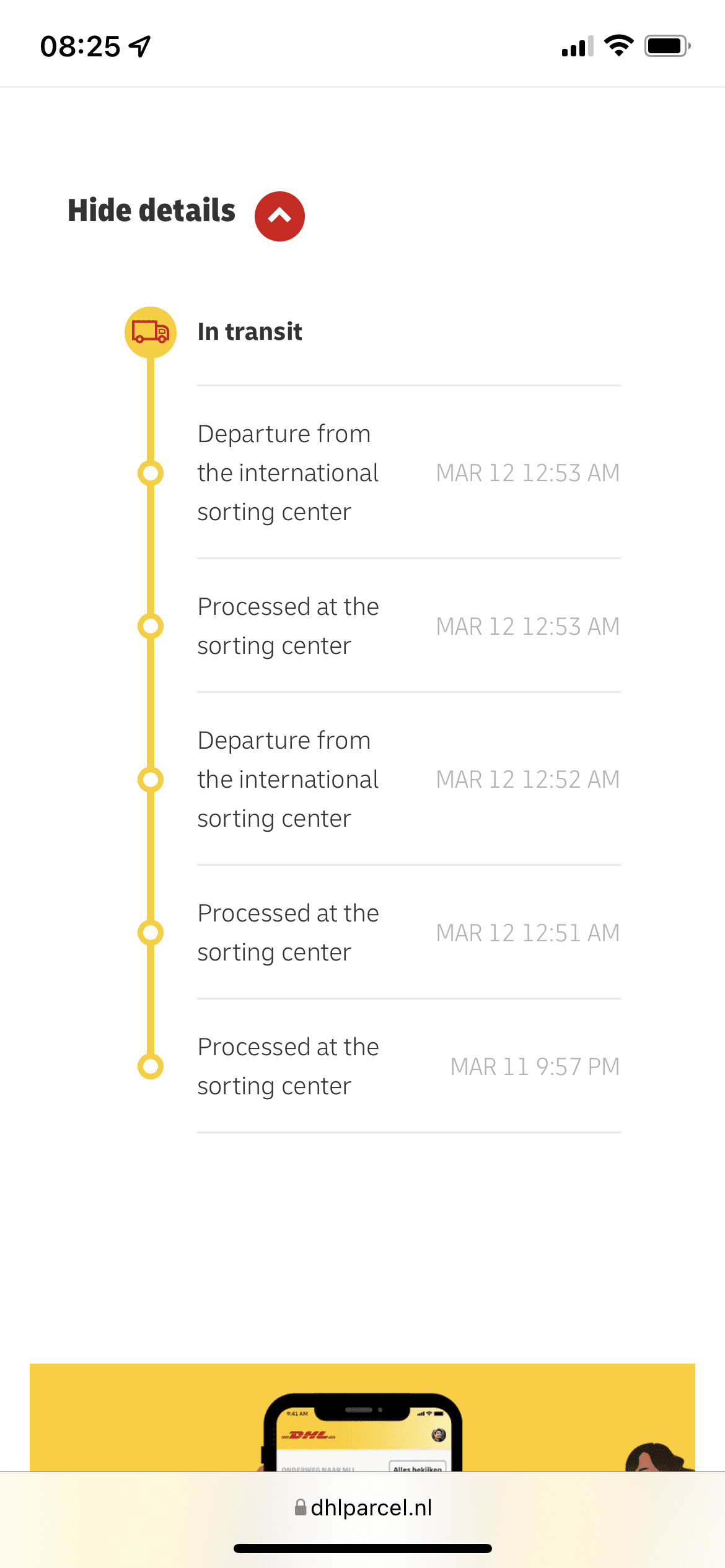
Task: Tap the 08:25 clock in status bar
Action: click(x=81, y=46)
